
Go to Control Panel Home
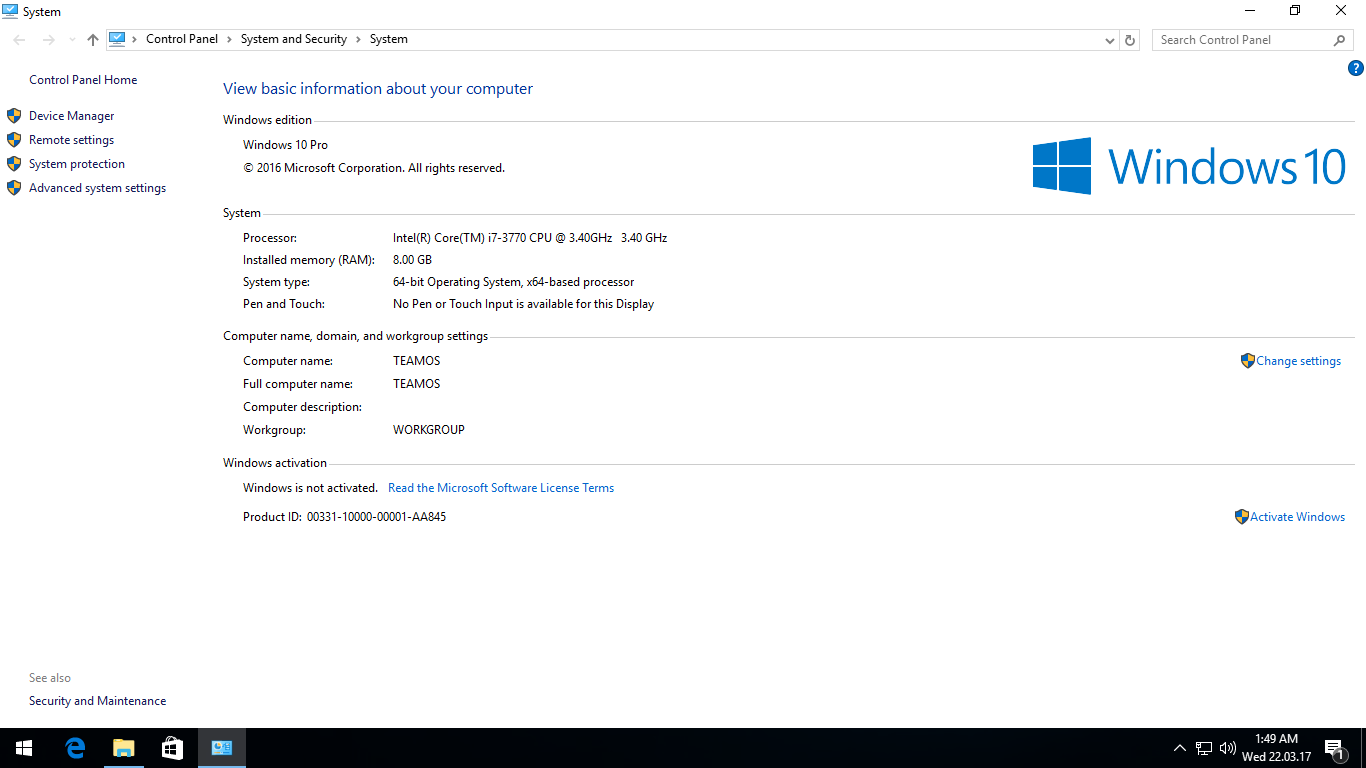(x=83, y=80)
